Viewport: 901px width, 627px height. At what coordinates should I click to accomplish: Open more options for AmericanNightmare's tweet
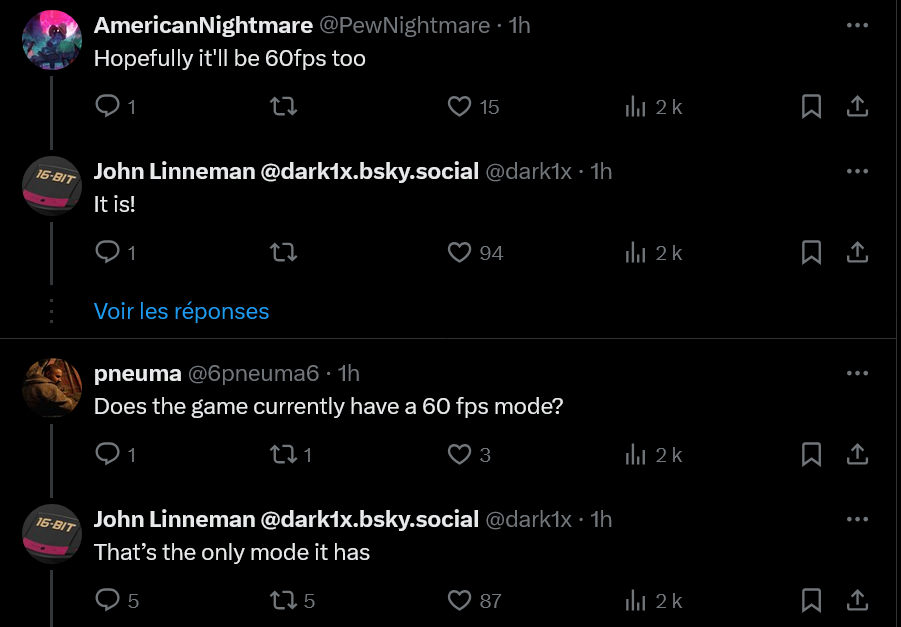[x=857, y=25]
